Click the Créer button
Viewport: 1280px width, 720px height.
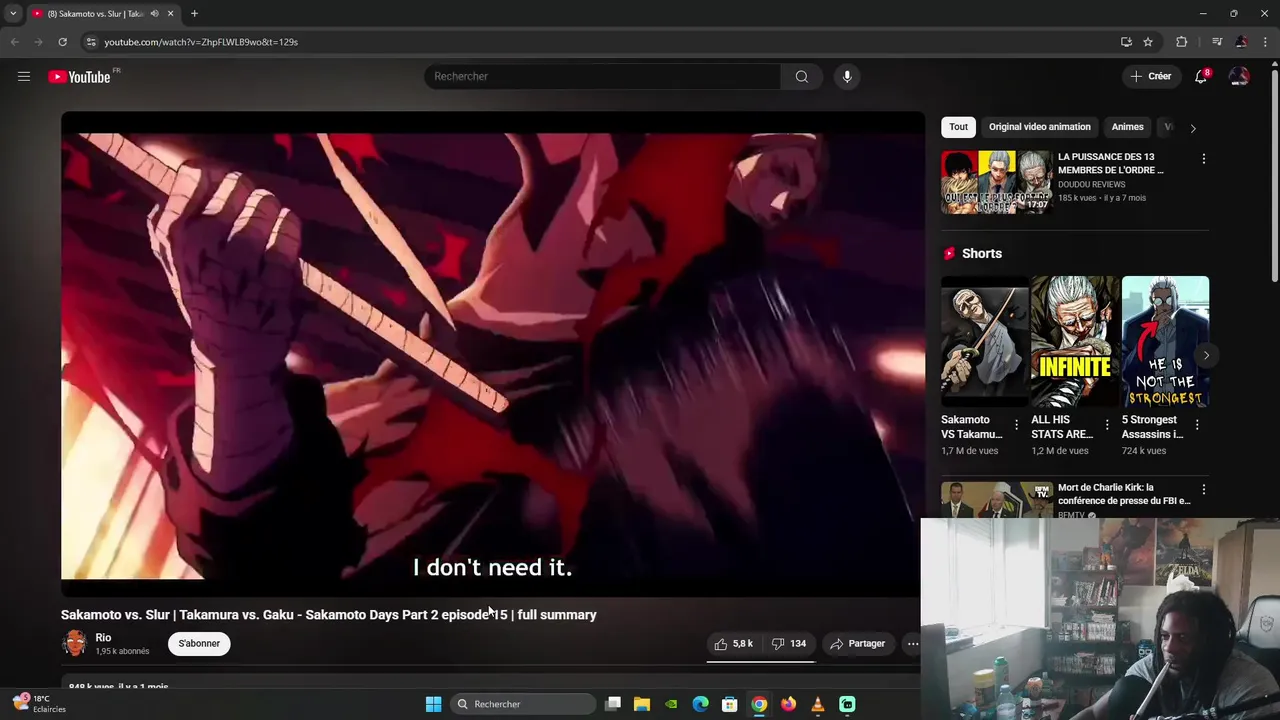(x=1151, y=76)
